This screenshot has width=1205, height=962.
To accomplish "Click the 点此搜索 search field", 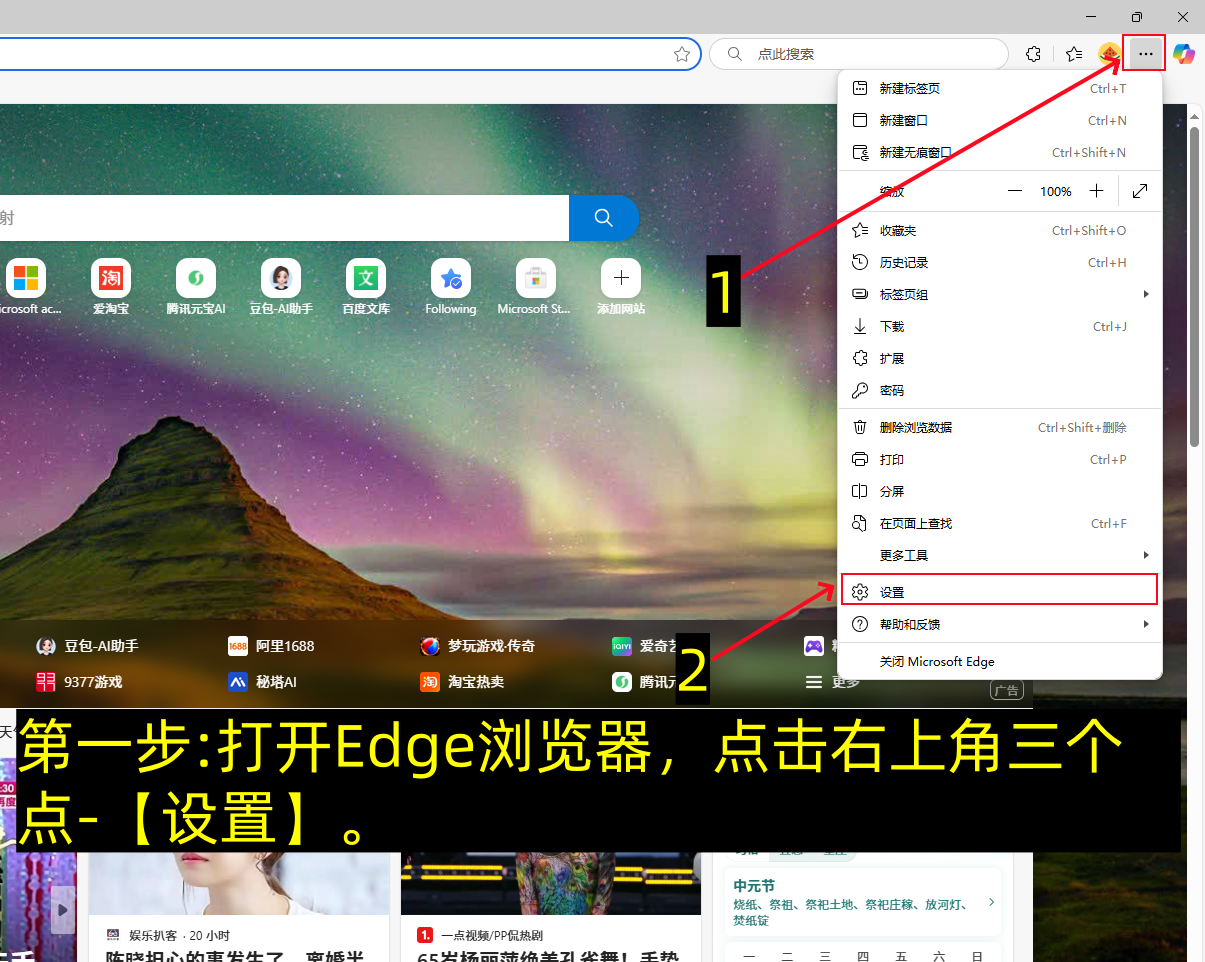I will click(860, 53).
